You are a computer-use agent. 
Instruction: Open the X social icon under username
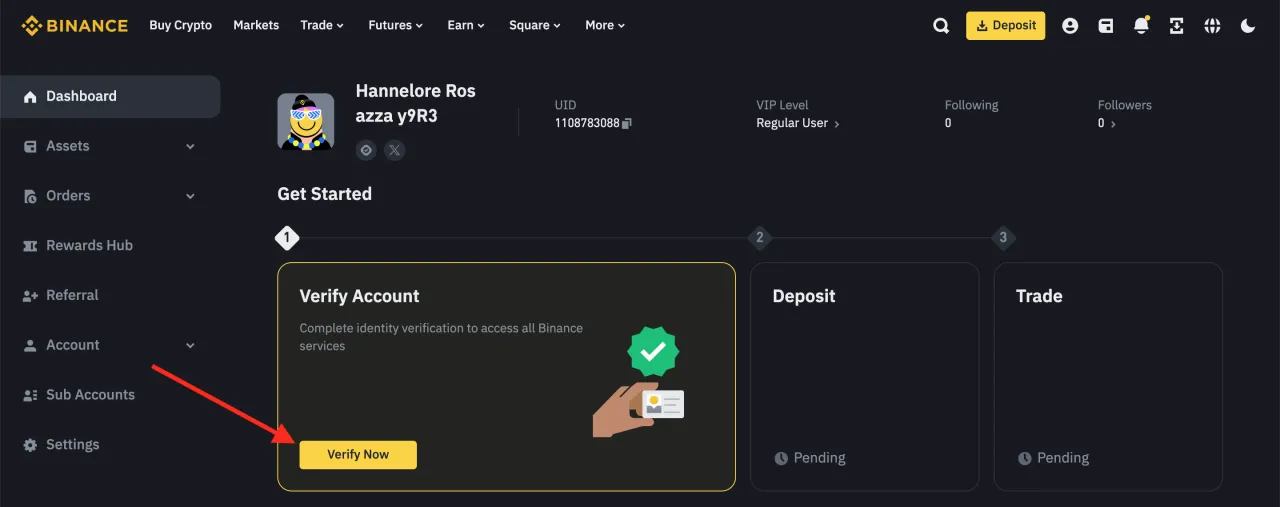(395, 150)
